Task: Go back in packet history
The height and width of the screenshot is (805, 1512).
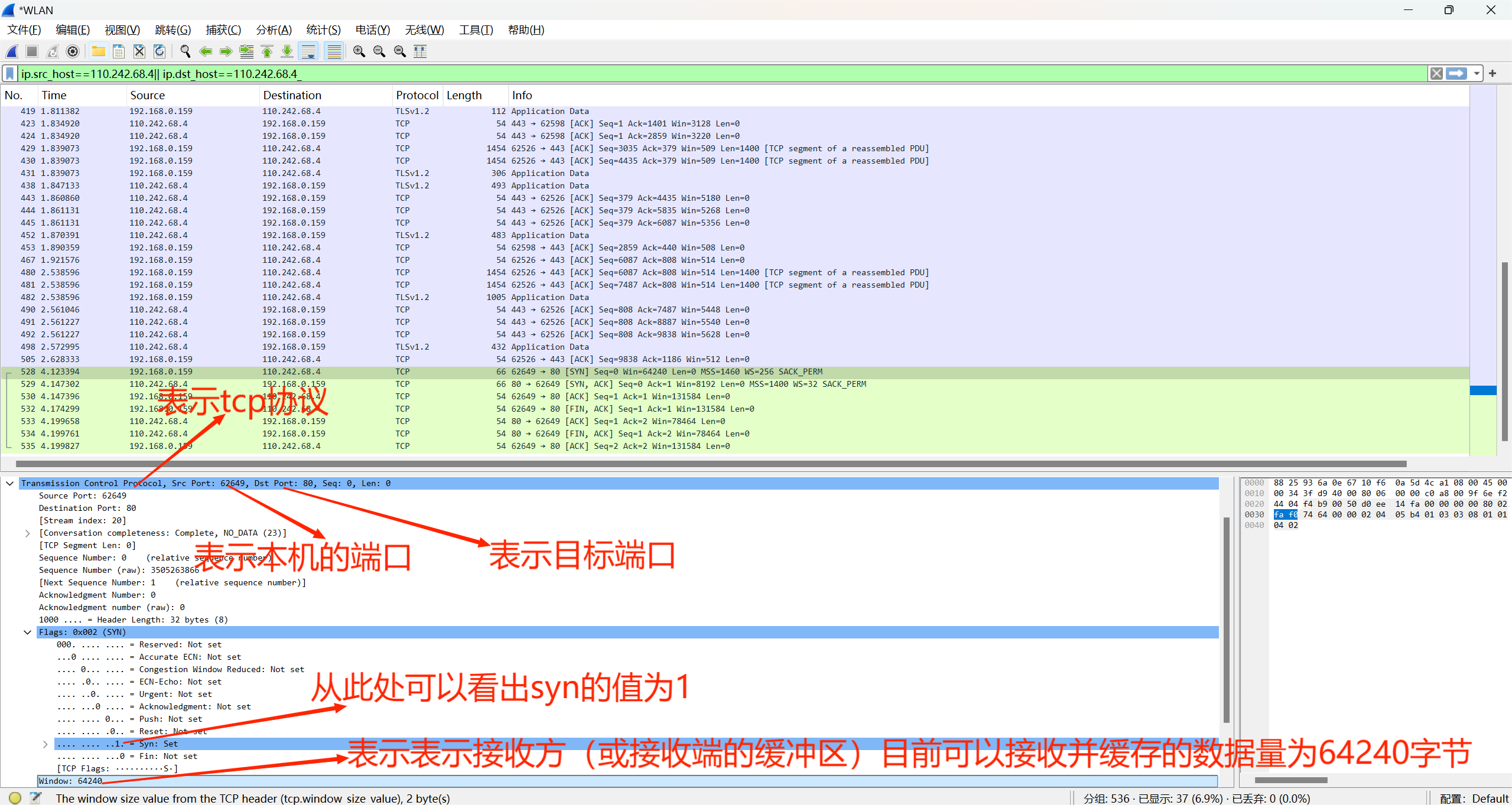Action: (x=206, y=51)
